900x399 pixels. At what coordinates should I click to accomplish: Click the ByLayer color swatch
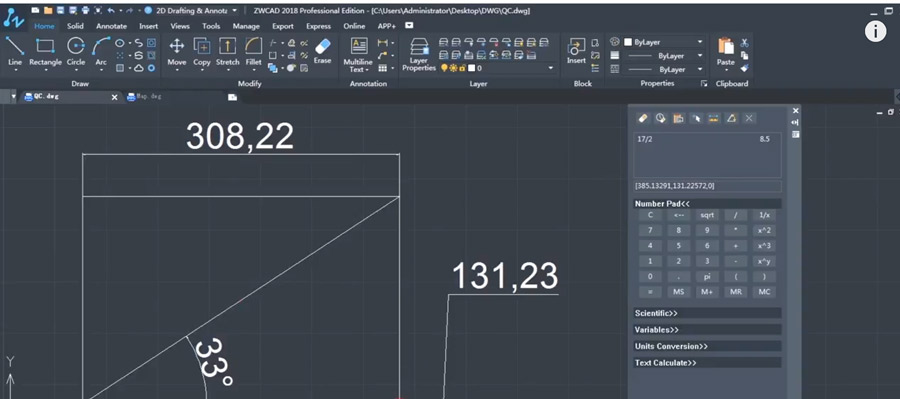(628, 42)
